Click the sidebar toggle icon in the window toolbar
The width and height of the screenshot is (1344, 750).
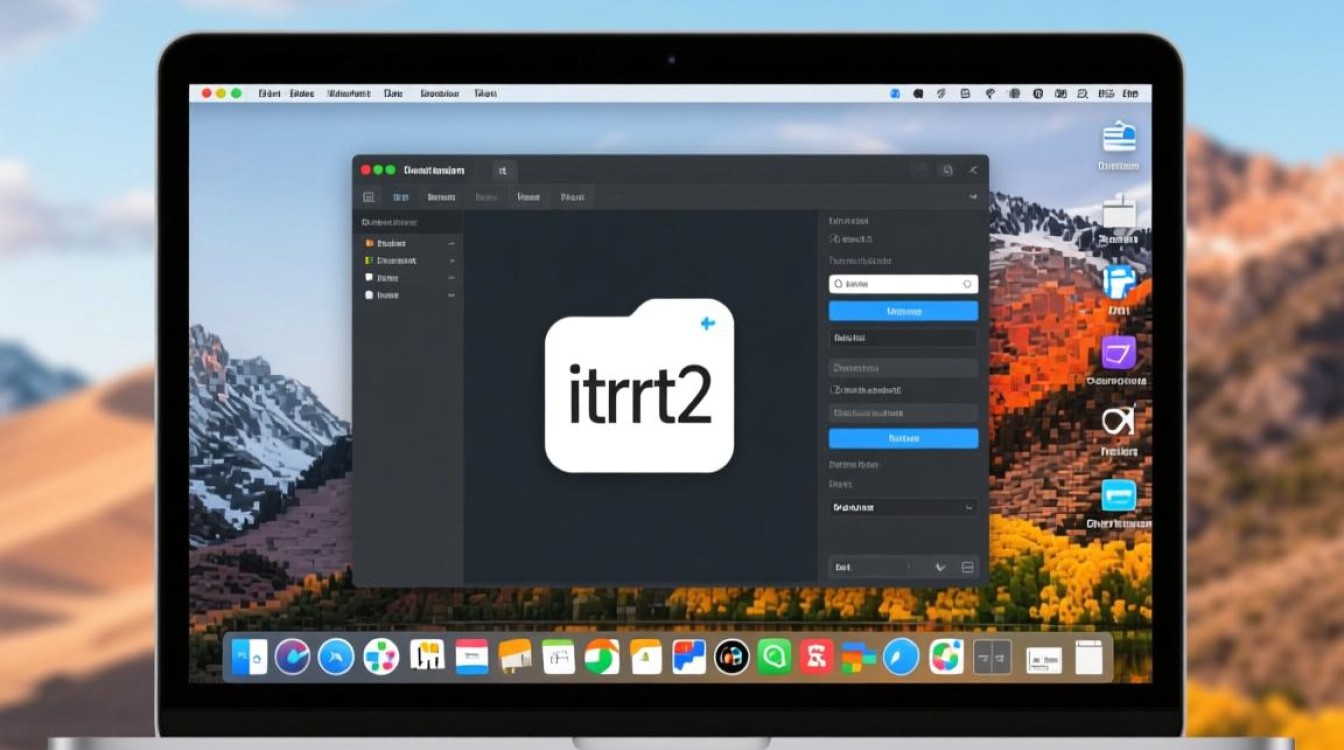(x=368, y=198)
